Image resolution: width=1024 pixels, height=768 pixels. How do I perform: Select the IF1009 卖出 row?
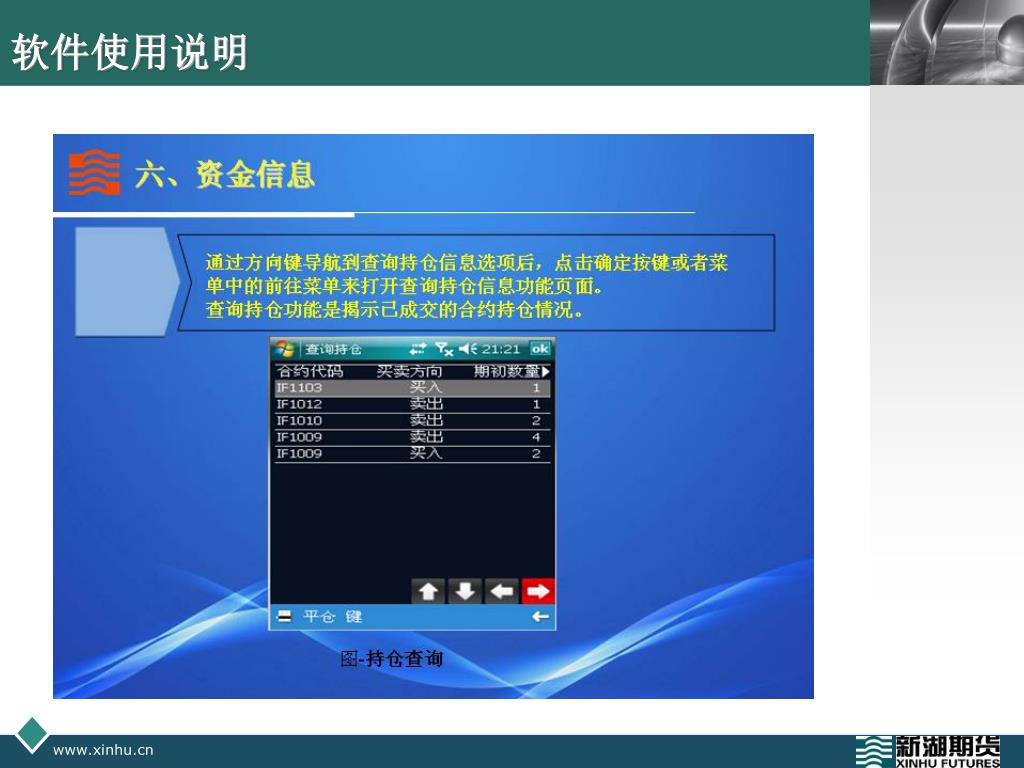coord(412,437)
